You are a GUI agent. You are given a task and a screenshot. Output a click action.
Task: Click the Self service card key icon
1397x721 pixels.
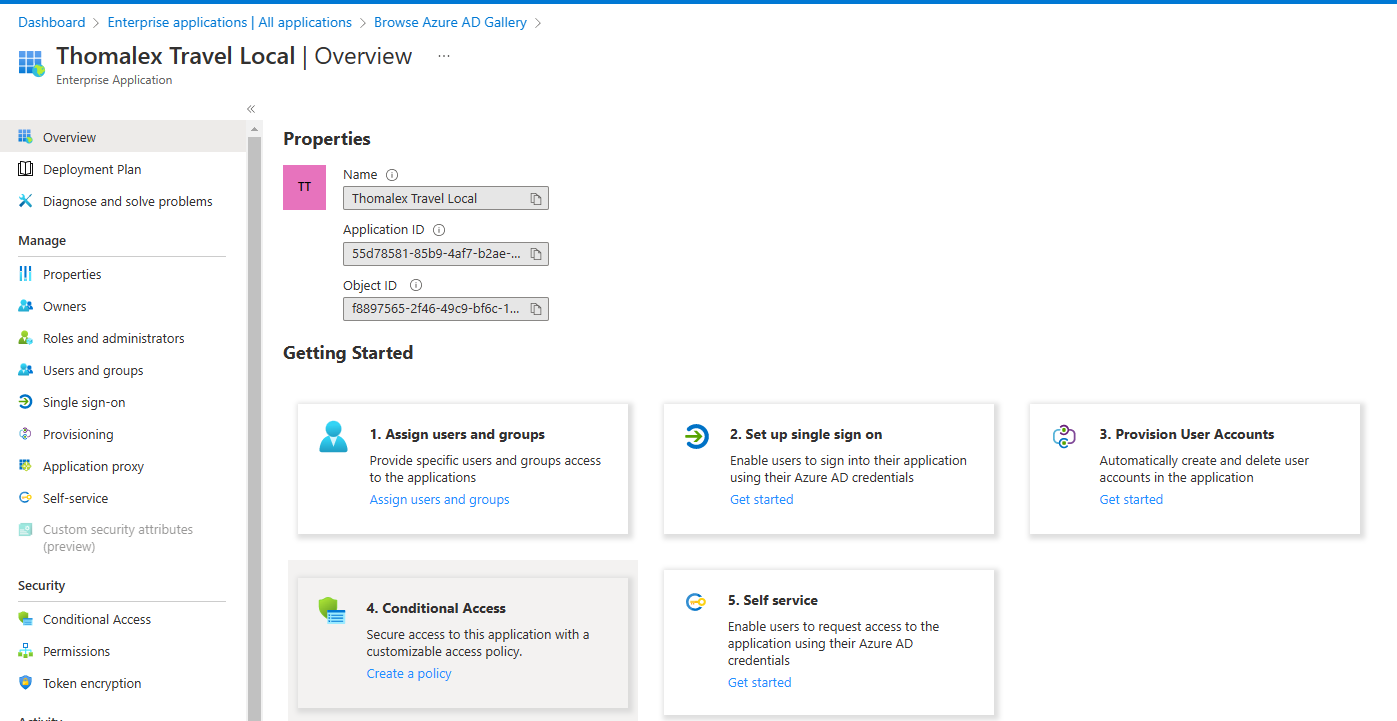click(695, 602)
